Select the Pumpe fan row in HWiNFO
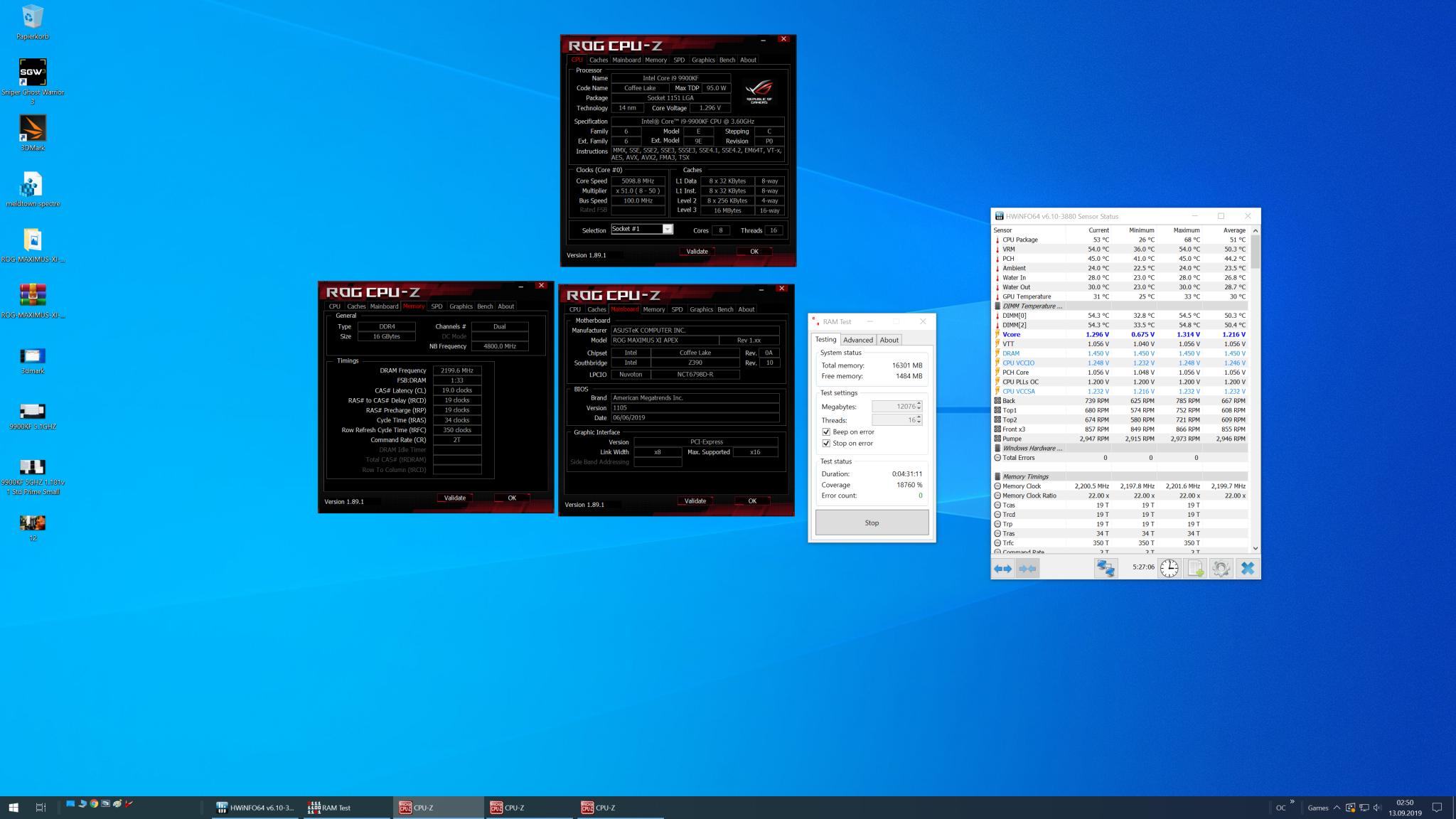Viewport: 1456px width, 819px height. [x=1120, y=439]
